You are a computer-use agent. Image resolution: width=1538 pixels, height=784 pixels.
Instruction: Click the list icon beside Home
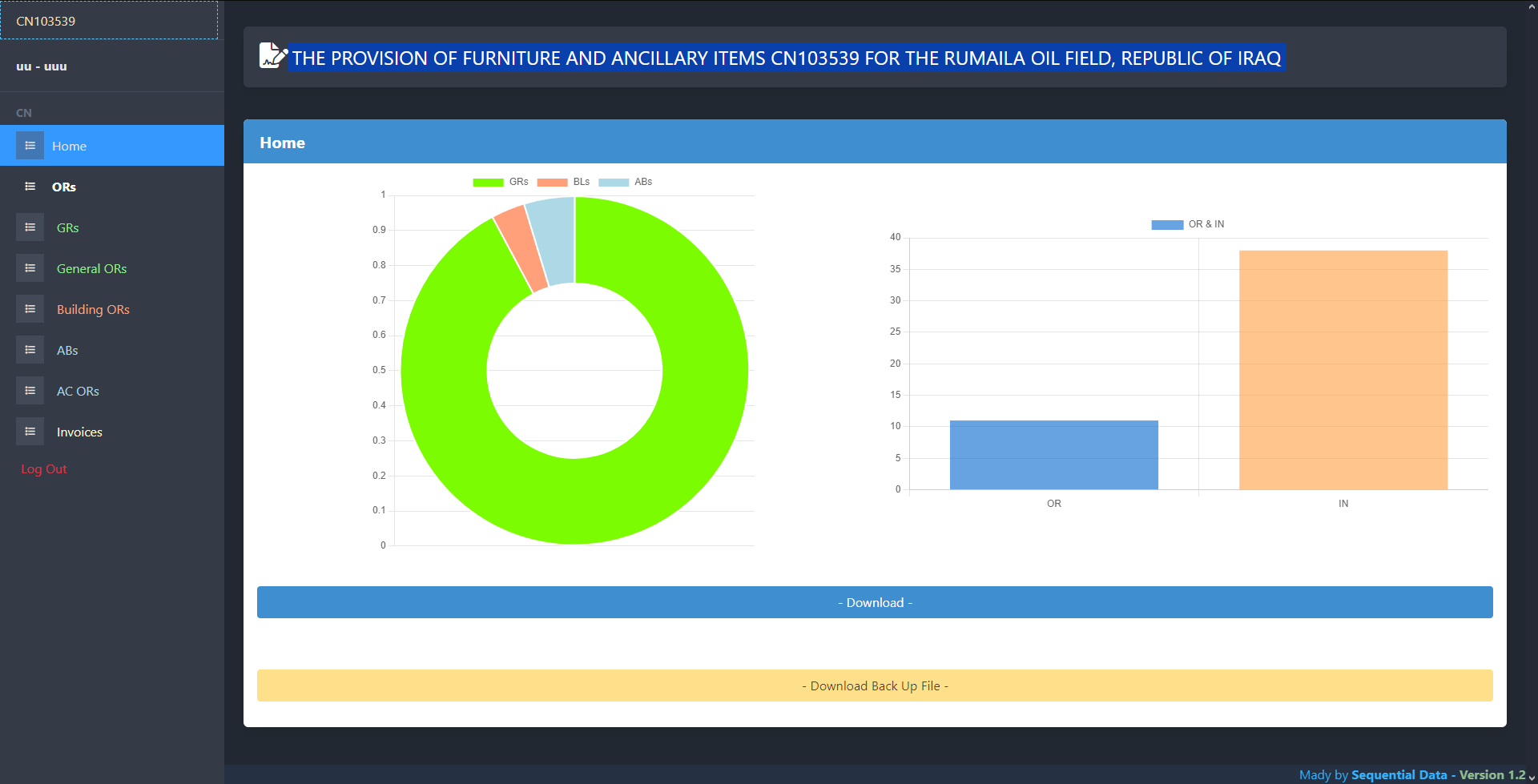[30, 146]
